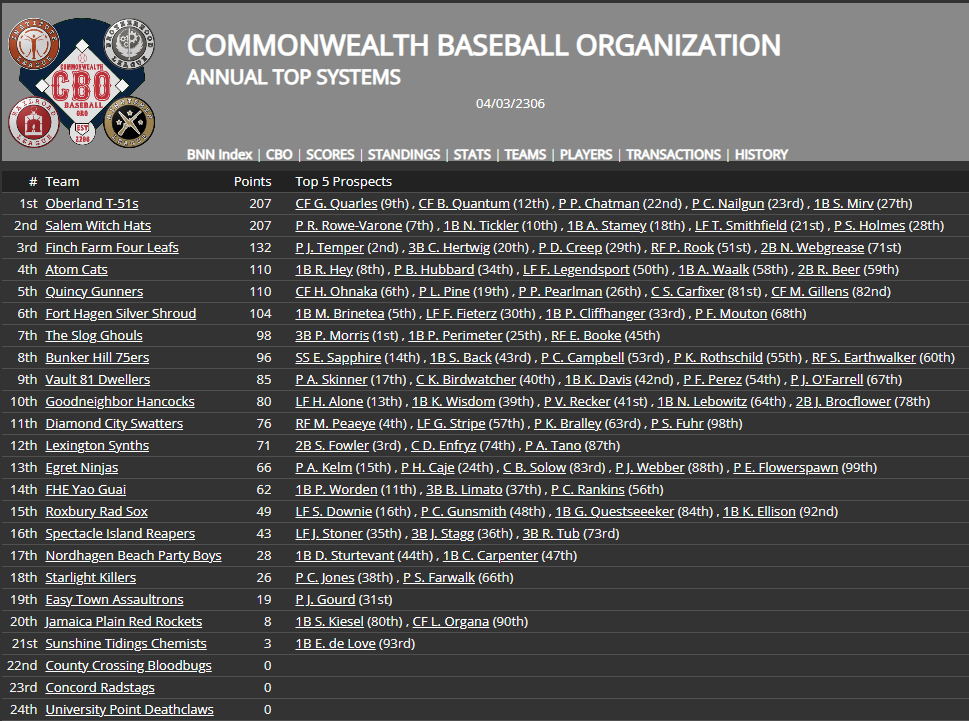This screenshot has width=969, height=721.
Task: View prospect CF G. Quarles
Action: [336, 203]
